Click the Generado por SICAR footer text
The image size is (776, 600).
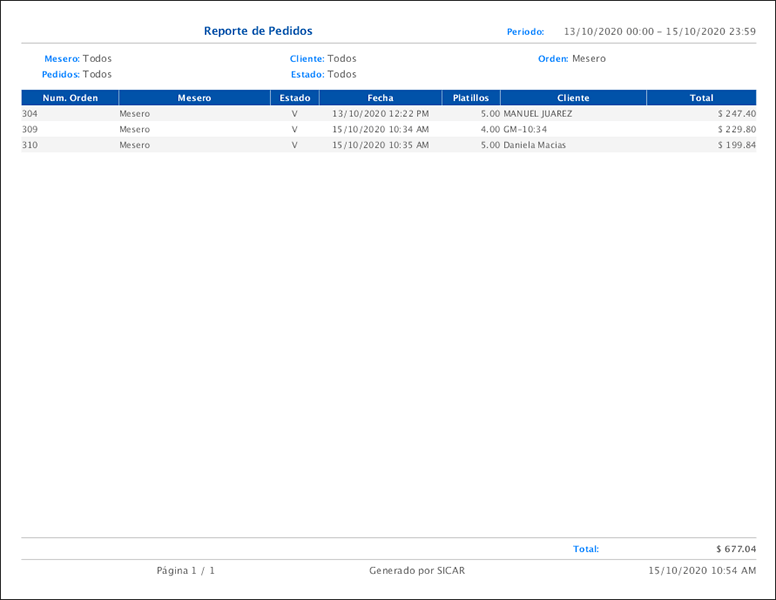(x=416, y=571)
